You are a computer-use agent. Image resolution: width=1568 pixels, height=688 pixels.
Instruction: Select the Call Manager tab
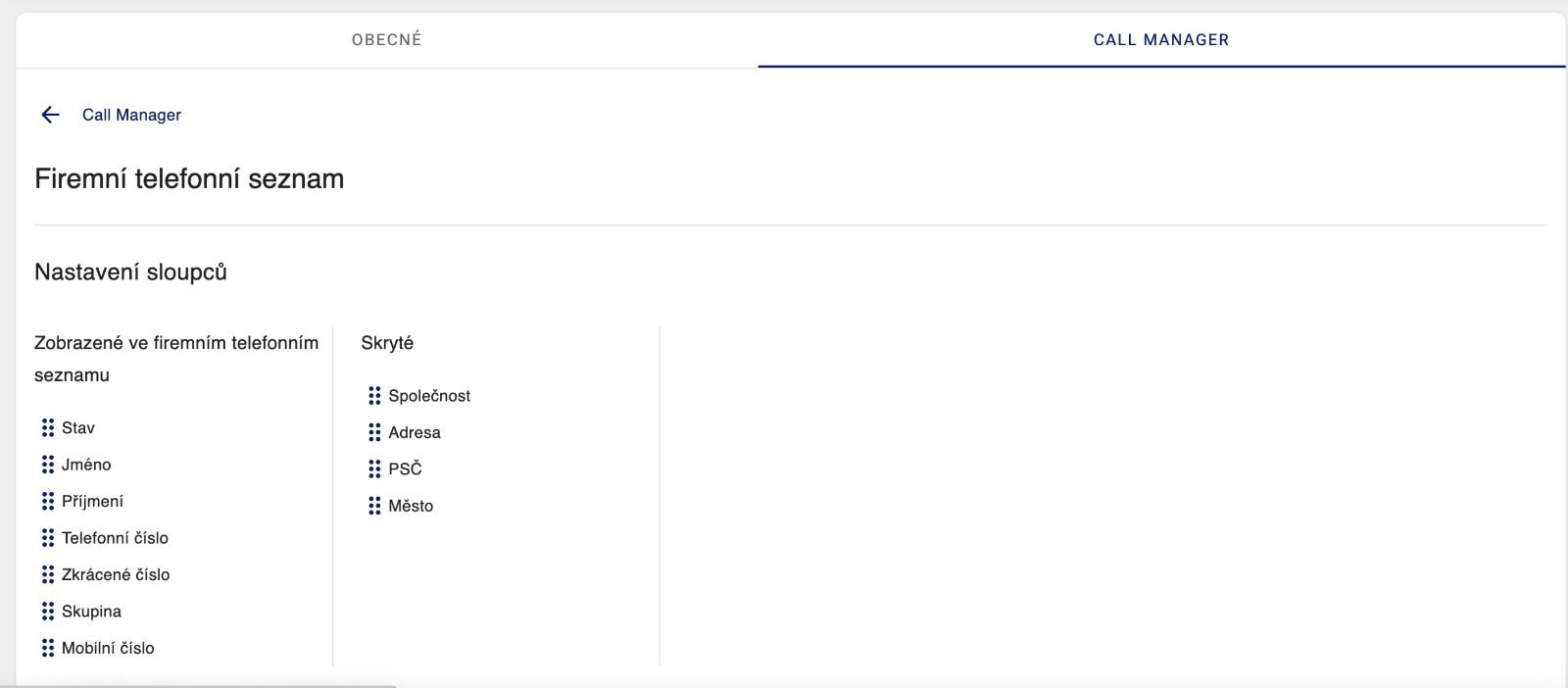[x=1160, y=40]
